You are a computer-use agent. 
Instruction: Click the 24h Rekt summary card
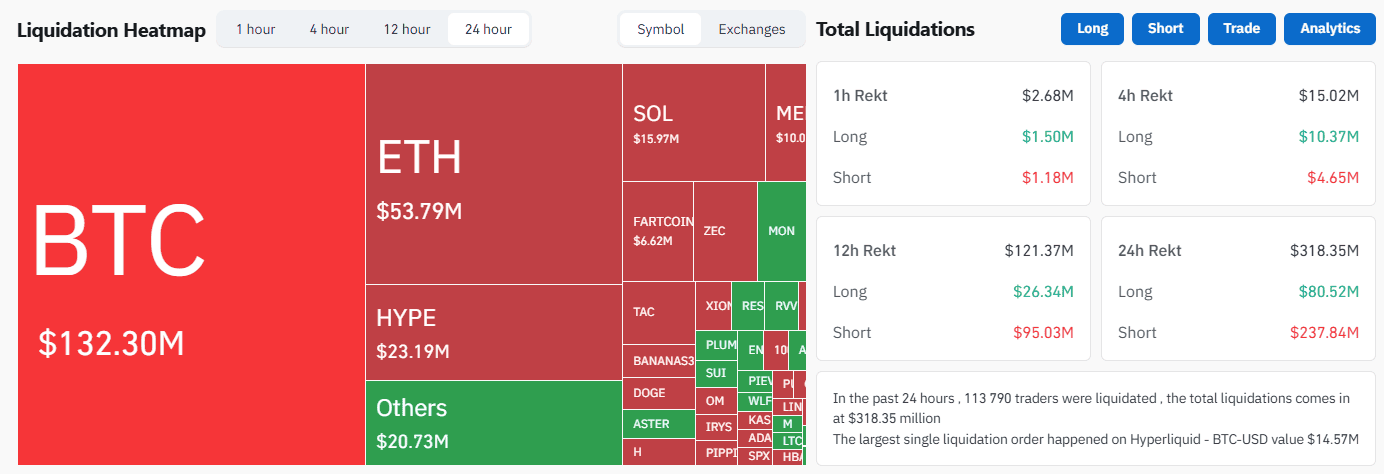tap(1238, 289)
